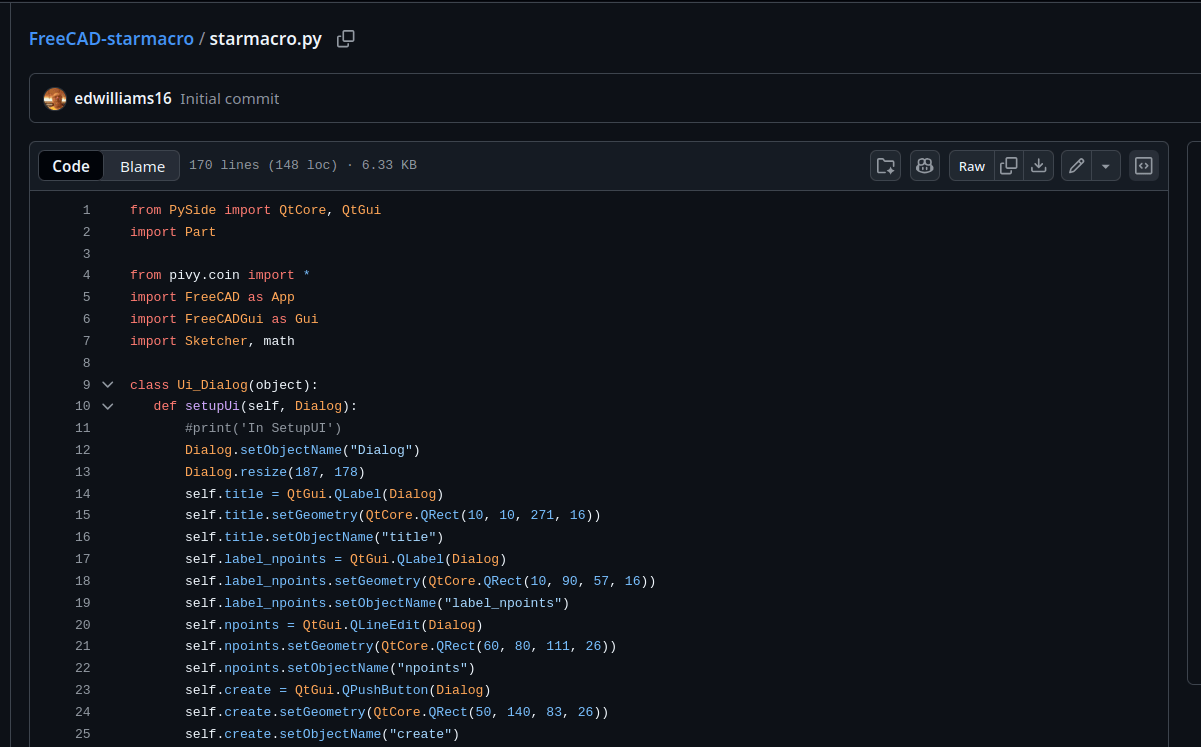
Task: Open the symbols pane
Action: point(1144,165)
